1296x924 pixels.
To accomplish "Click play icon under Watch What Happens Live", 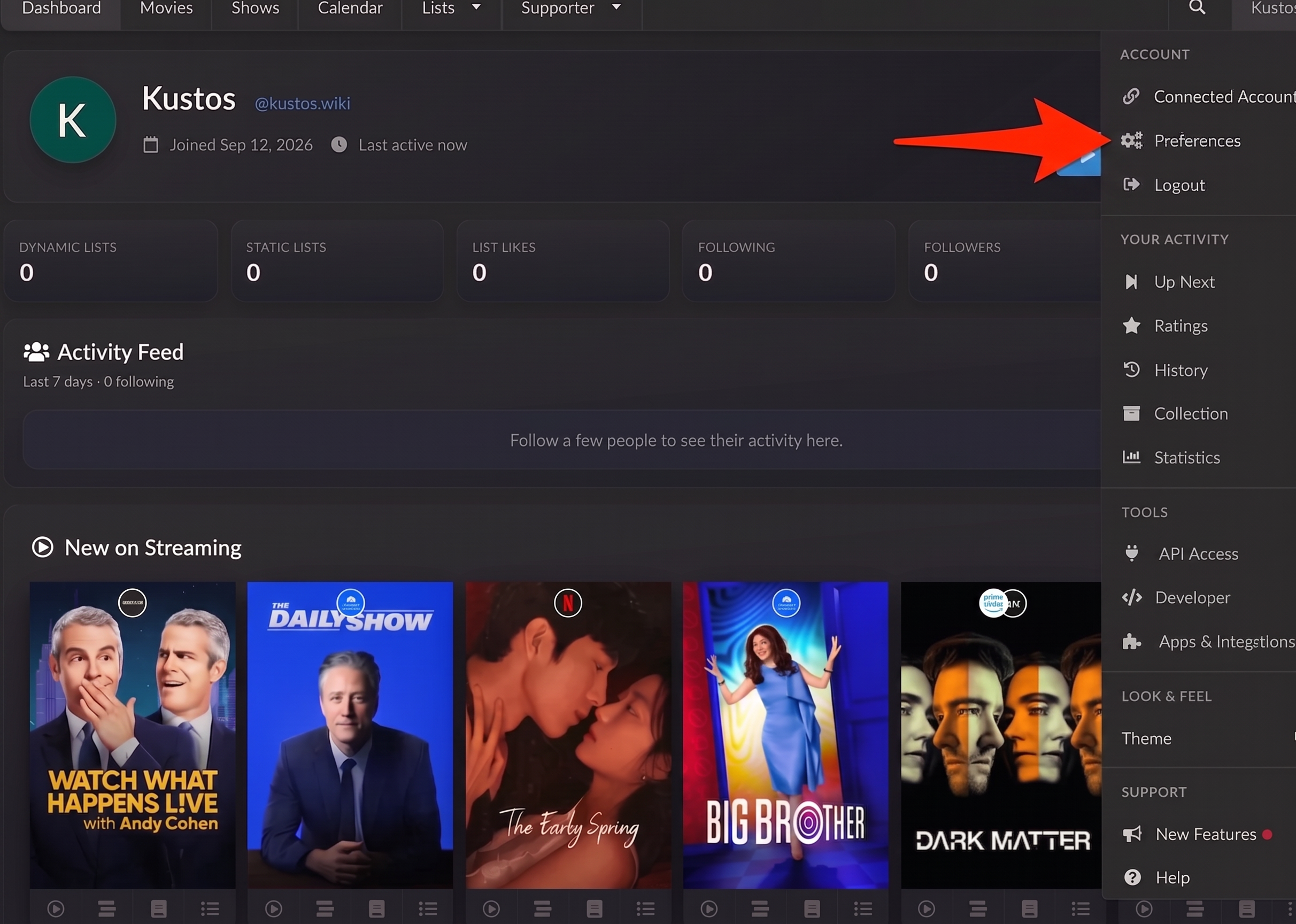I will coord(56,908).
